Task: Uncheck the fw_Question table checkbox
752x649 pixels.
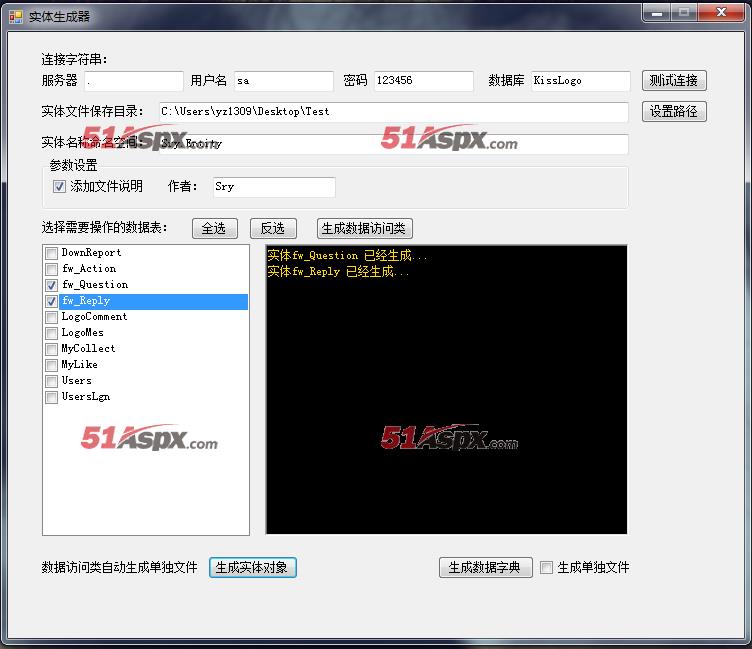Action: coord(51,285)
